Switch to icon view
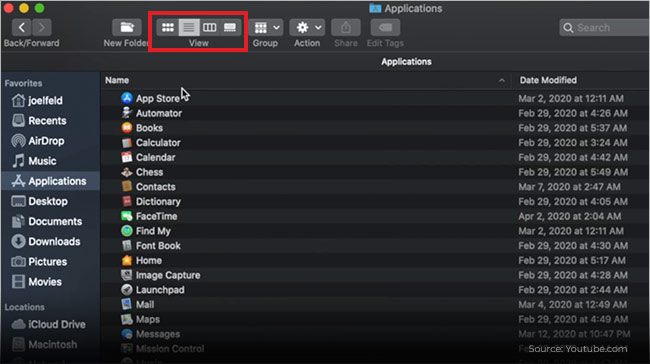This screenshot has height=364, width=650. click(168, 28)
